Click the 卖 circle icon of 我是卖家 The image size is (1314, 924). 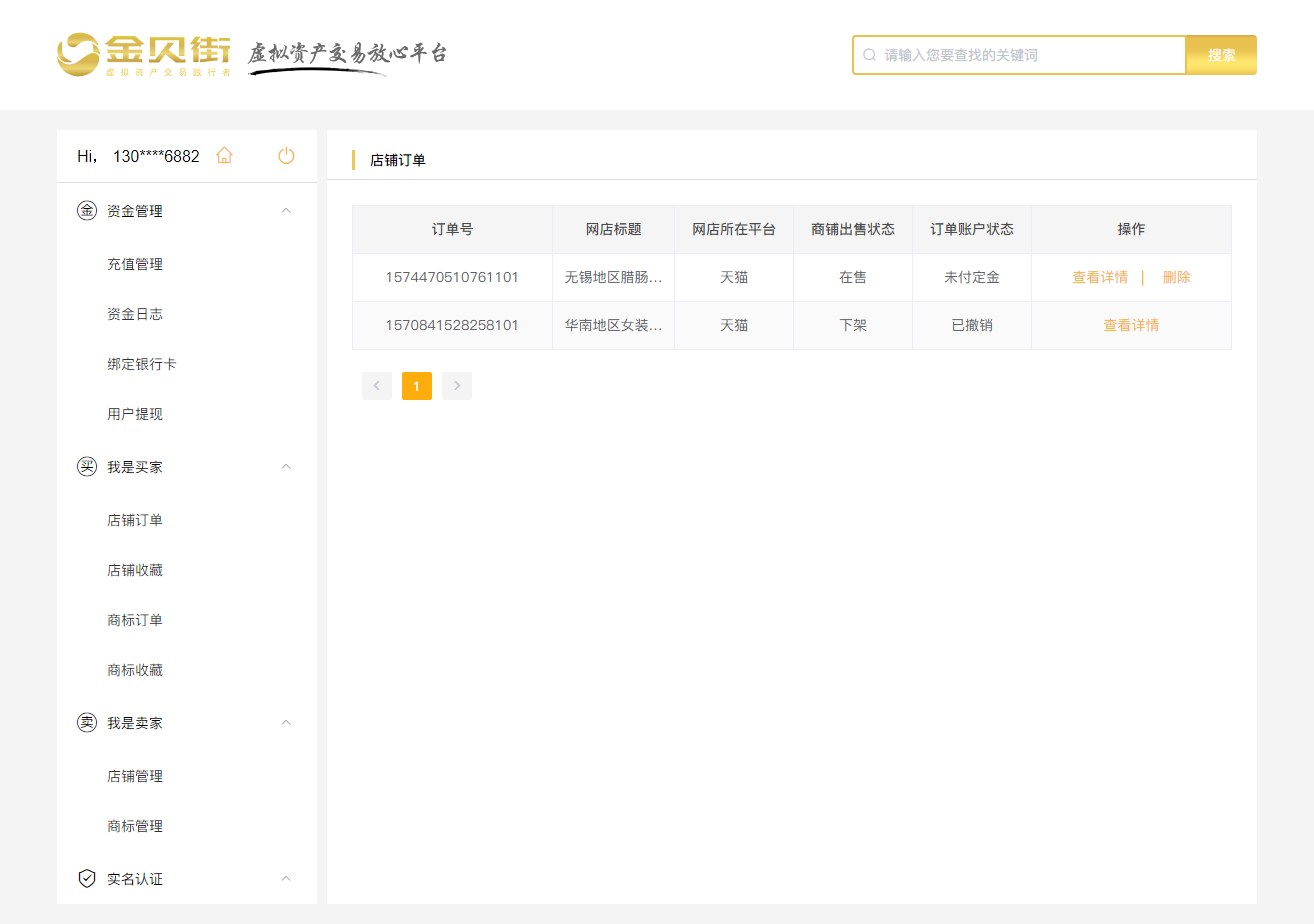[87, 723]
